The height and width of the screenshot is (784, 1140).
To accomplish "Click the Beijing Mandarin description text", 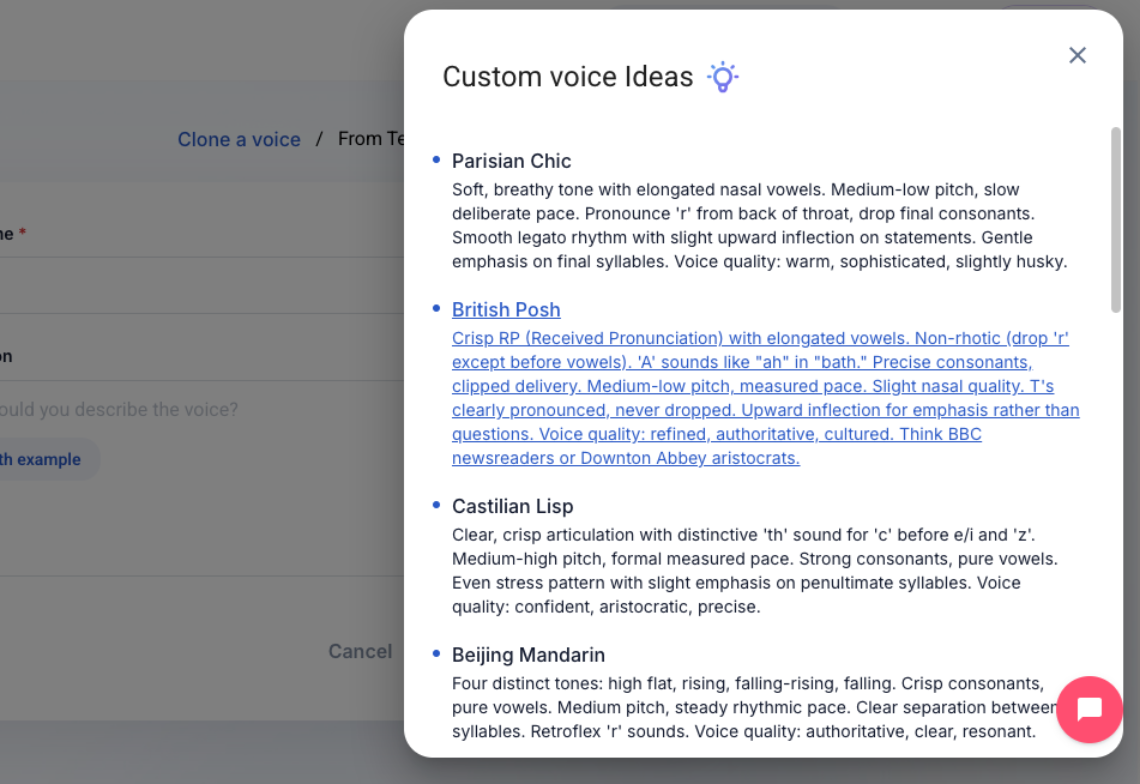I will [x=754, y=708].
